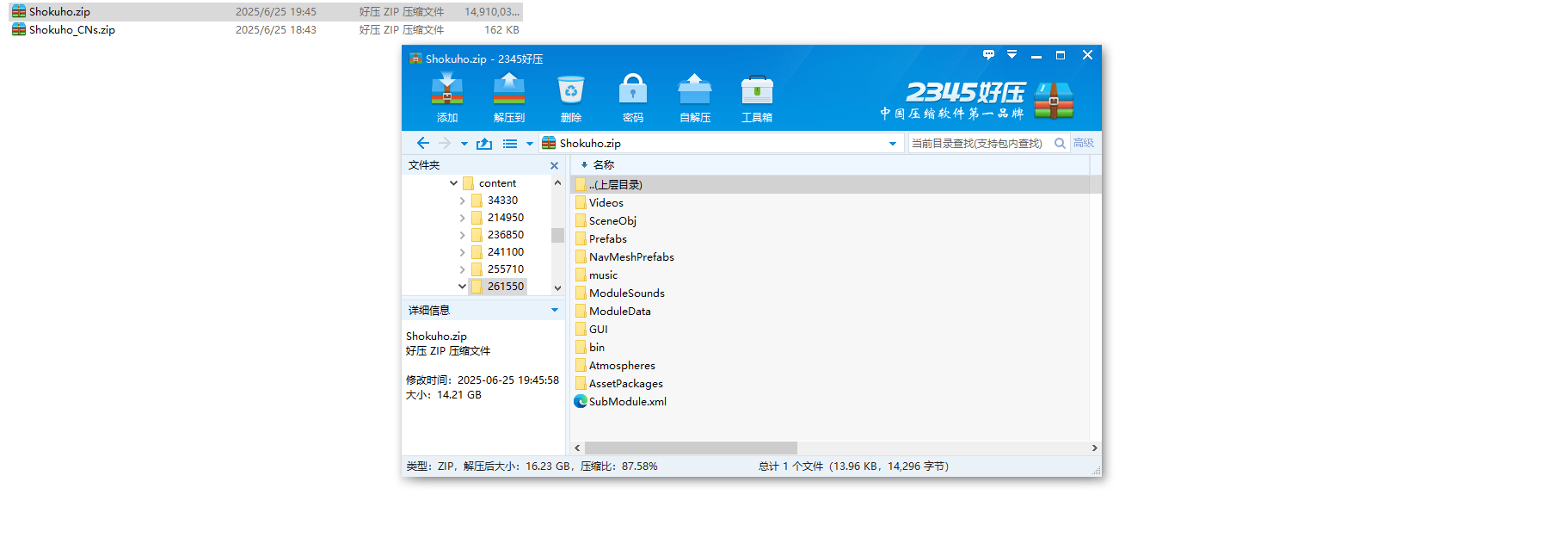Click the 自解压 (Self-extract) toolbar icon
Viewport: 1568px width, 556px height.
point(695,90)
